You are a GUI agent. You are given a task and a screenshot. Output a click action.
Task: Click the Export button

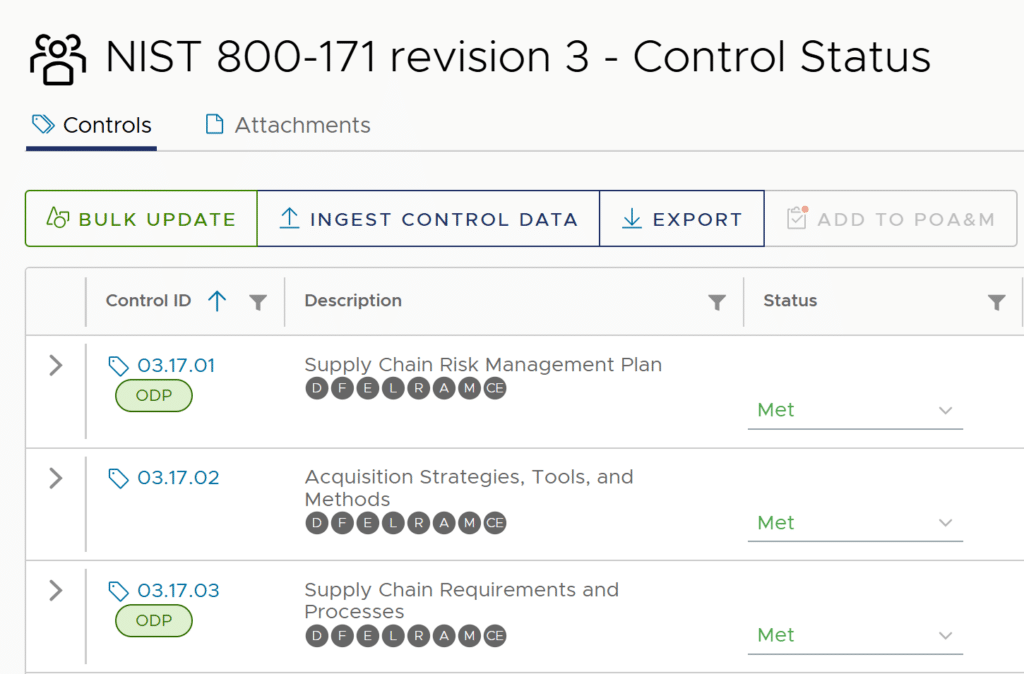click(x=682, y=219)
